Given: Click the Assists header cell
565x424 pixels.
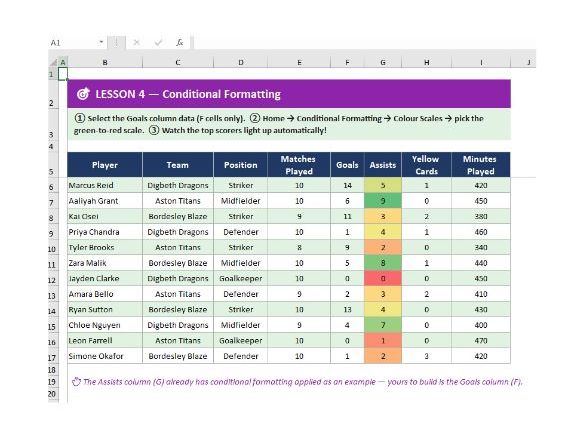Looking at the screenshot, I should pyautogui.click(x=383, y=165).
